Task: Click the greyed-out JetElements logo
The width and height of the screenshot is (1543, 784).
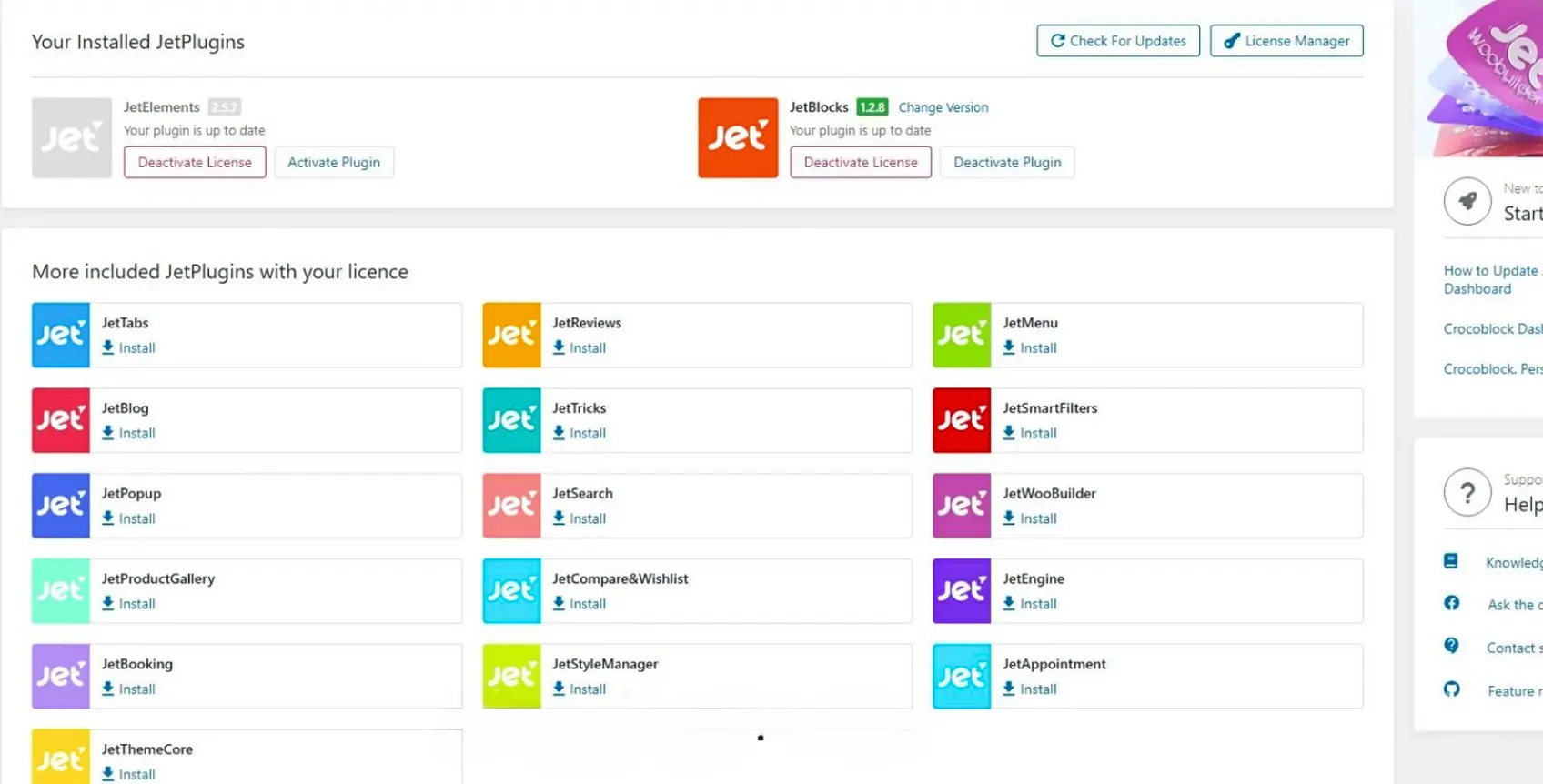Action: coord(72,137)
